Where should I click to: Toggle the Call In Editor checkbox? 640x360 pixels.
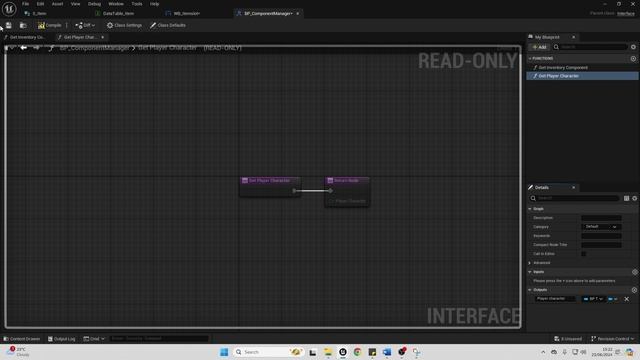(584, 254)
